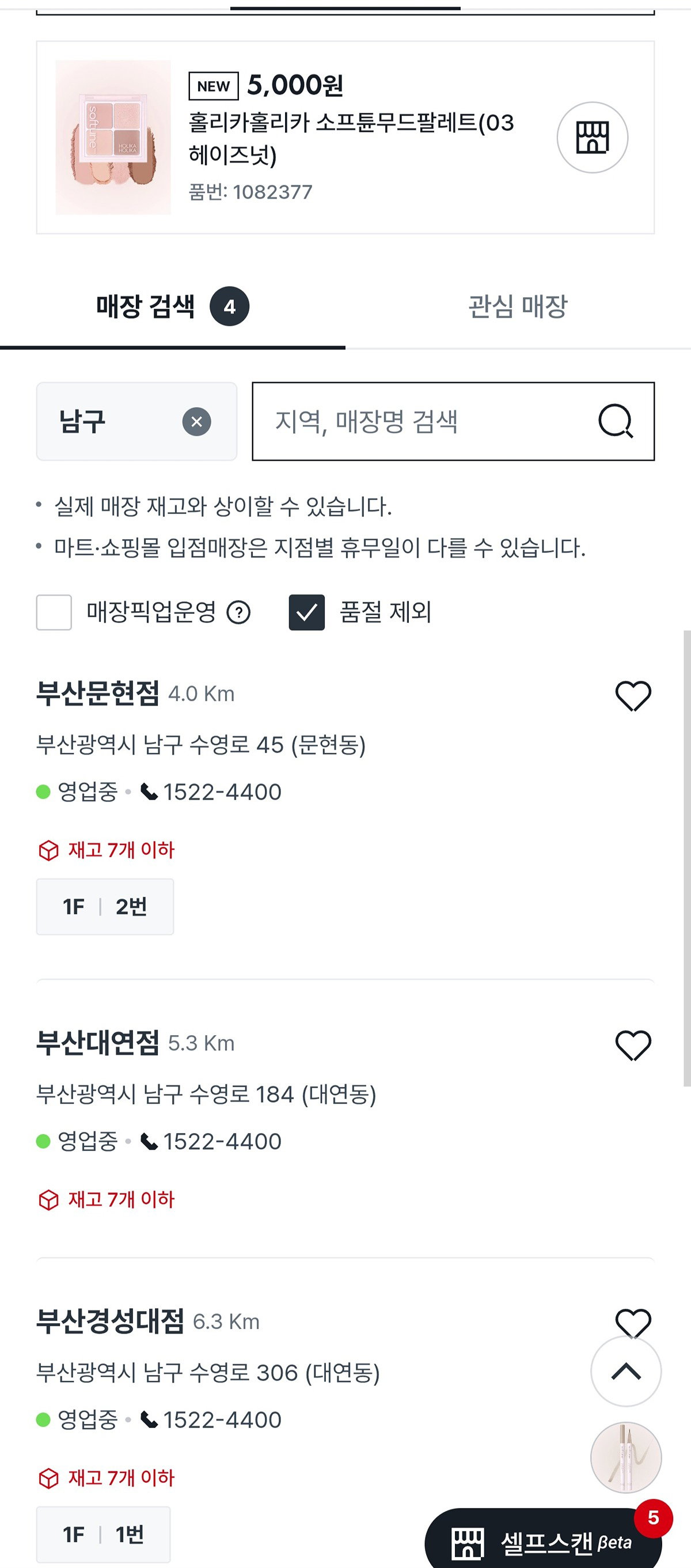Click the page scrollbar on right edge
This screenshot has height=1568, width=691.
point(687,858)
